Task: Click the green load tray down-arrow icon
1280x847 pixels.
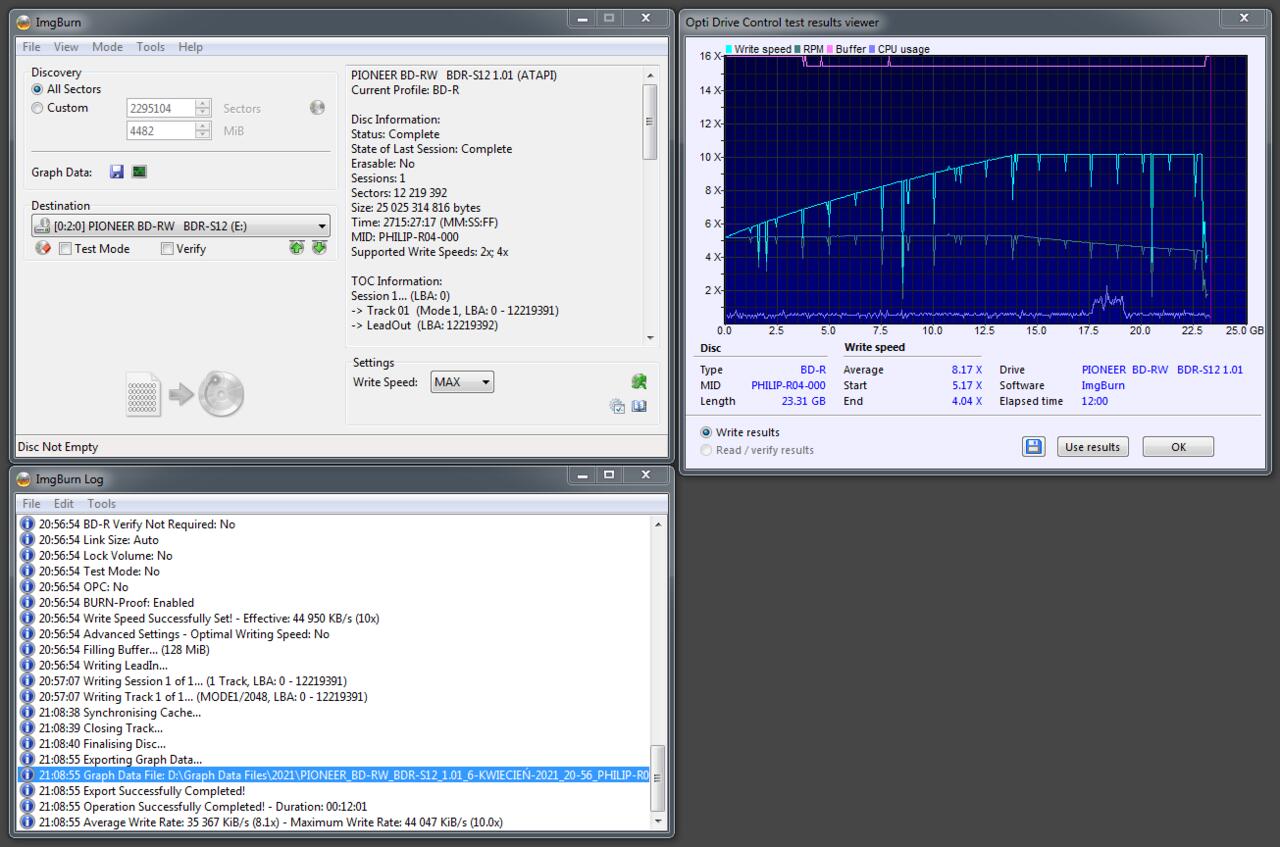Action: click(319, 248)
